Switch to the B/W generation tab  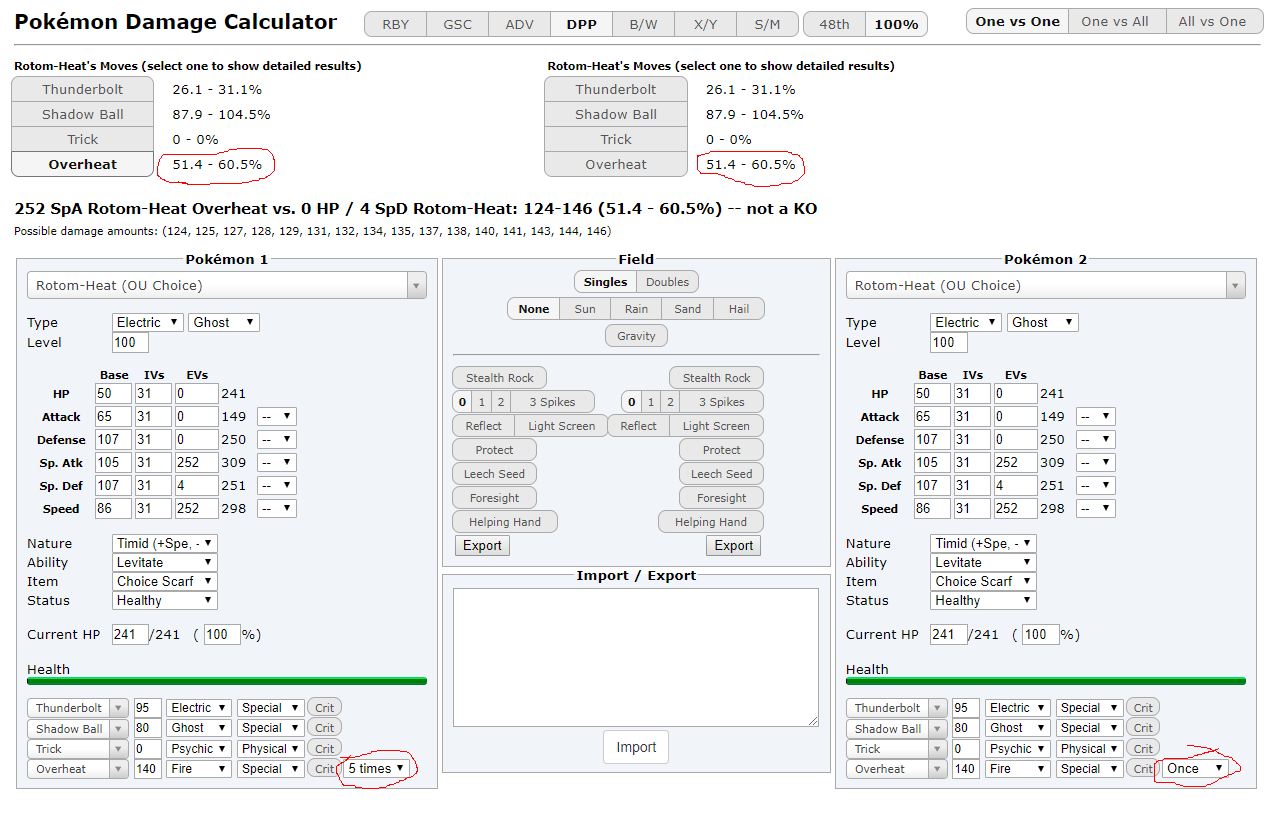[x=643, y=24]
